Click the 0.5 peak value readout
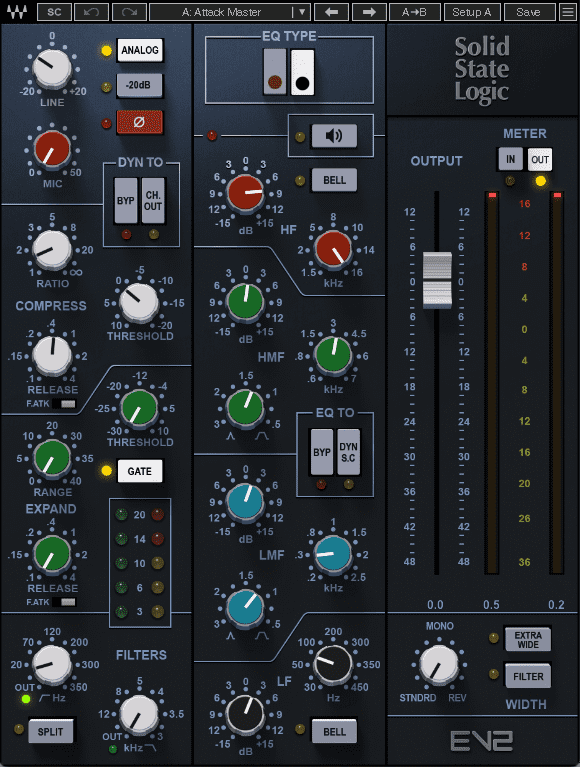580x767 pixels. point(491,605)
